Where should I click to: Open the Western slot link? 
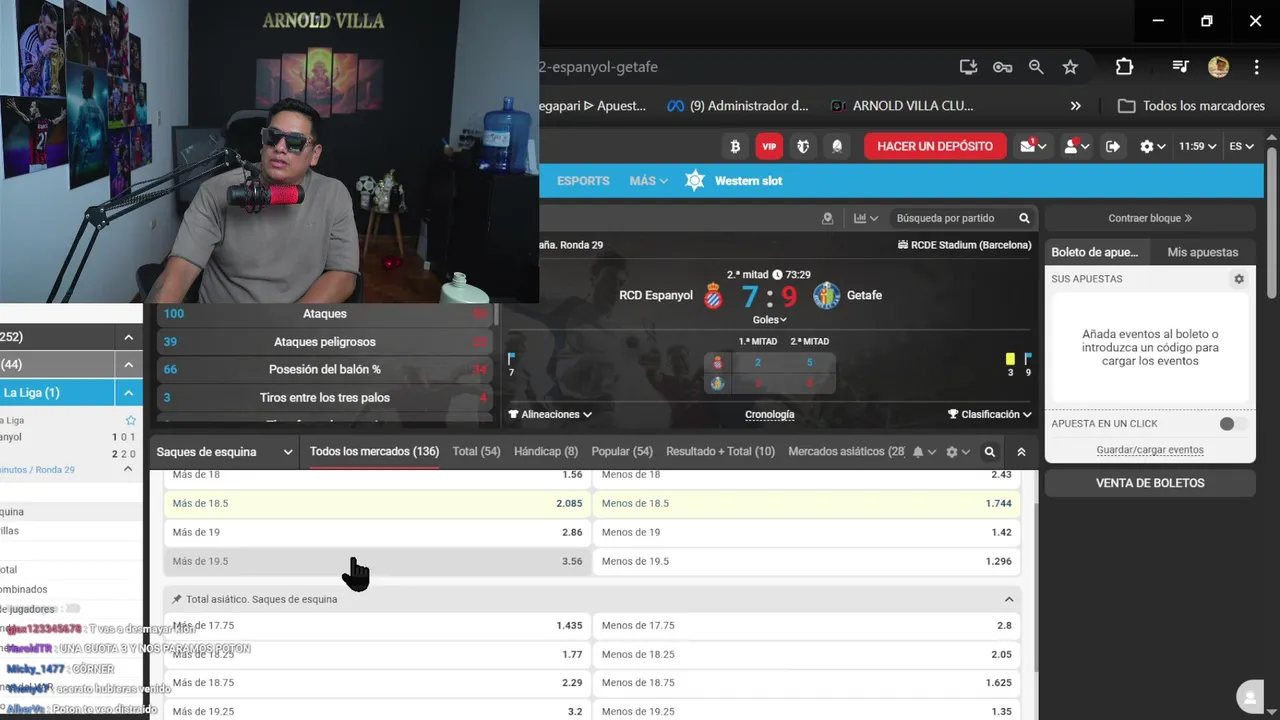748,181
